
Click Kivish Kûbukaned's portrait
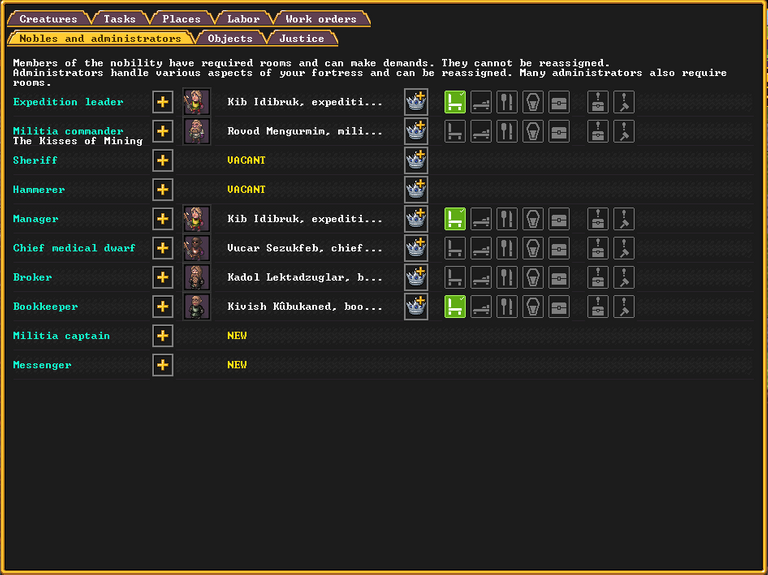pyautogui.click(x=196, y=307)
